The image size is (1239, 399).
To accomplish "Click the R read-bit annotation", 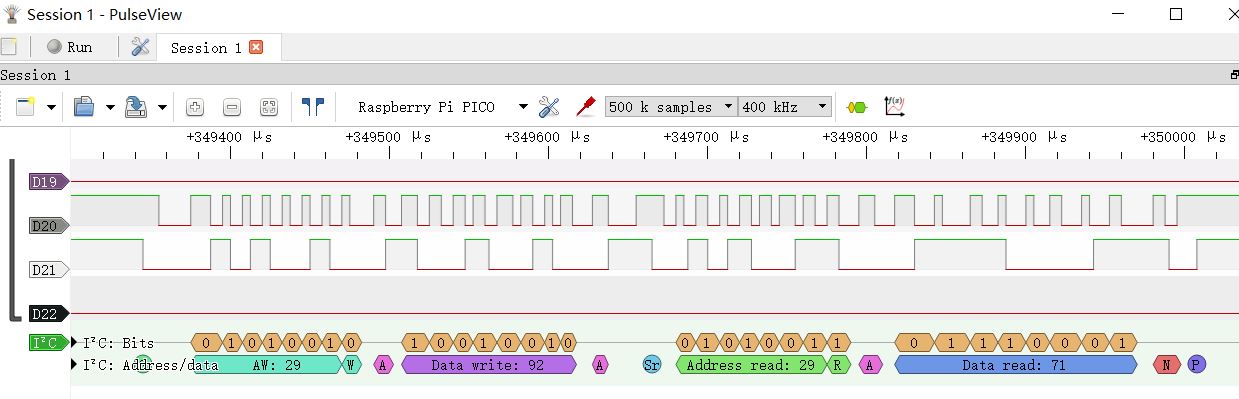I will point(838,365).
